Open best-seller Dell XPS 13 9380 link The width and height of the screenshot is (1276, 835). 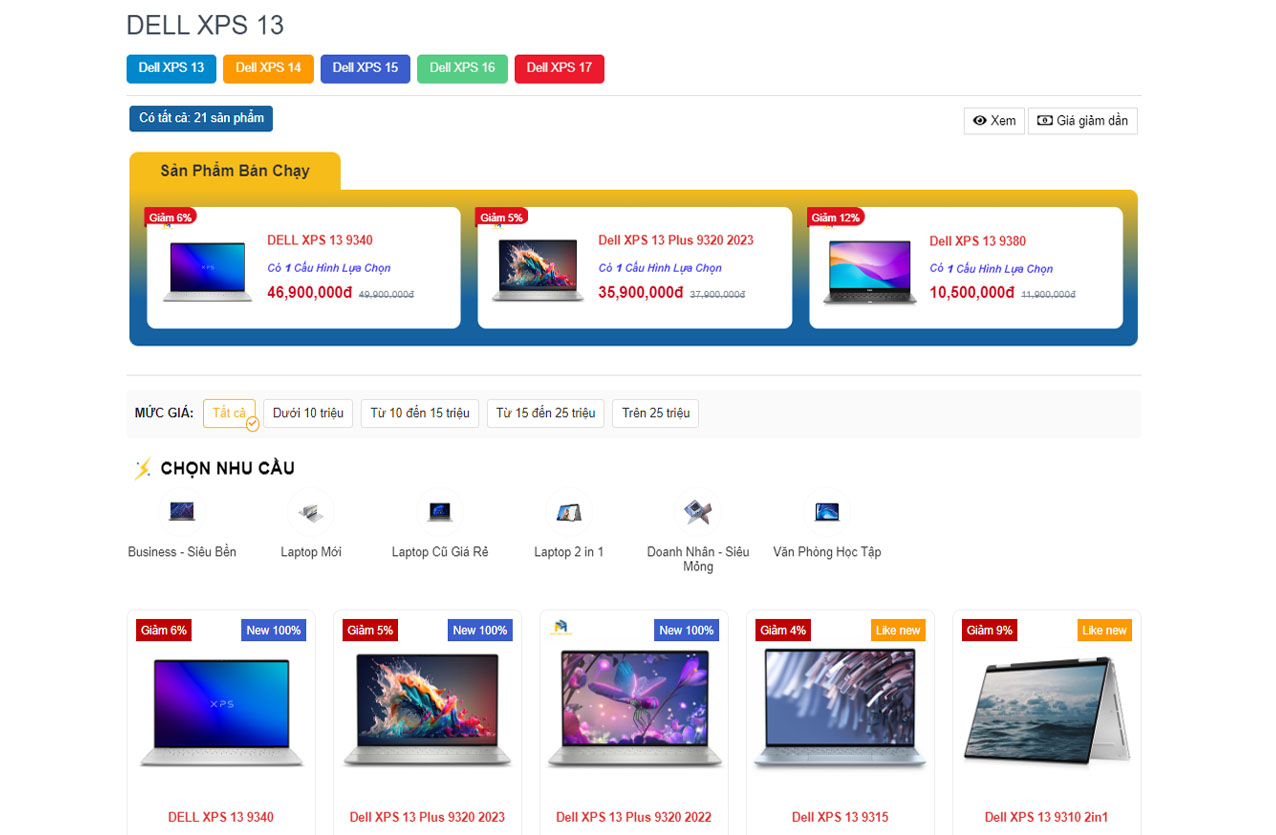[x=977, y=241]
